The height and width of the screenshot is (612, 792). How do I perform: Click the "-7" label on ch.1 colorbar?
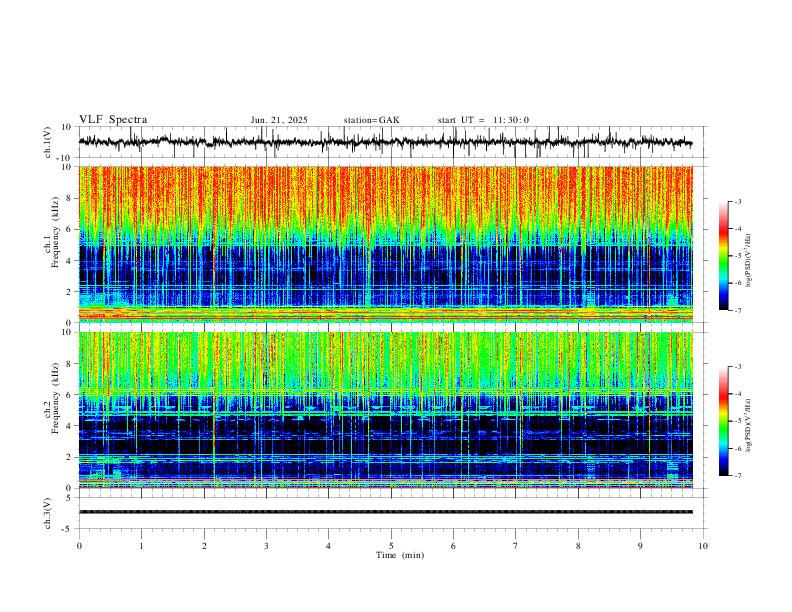coord(737,310)
